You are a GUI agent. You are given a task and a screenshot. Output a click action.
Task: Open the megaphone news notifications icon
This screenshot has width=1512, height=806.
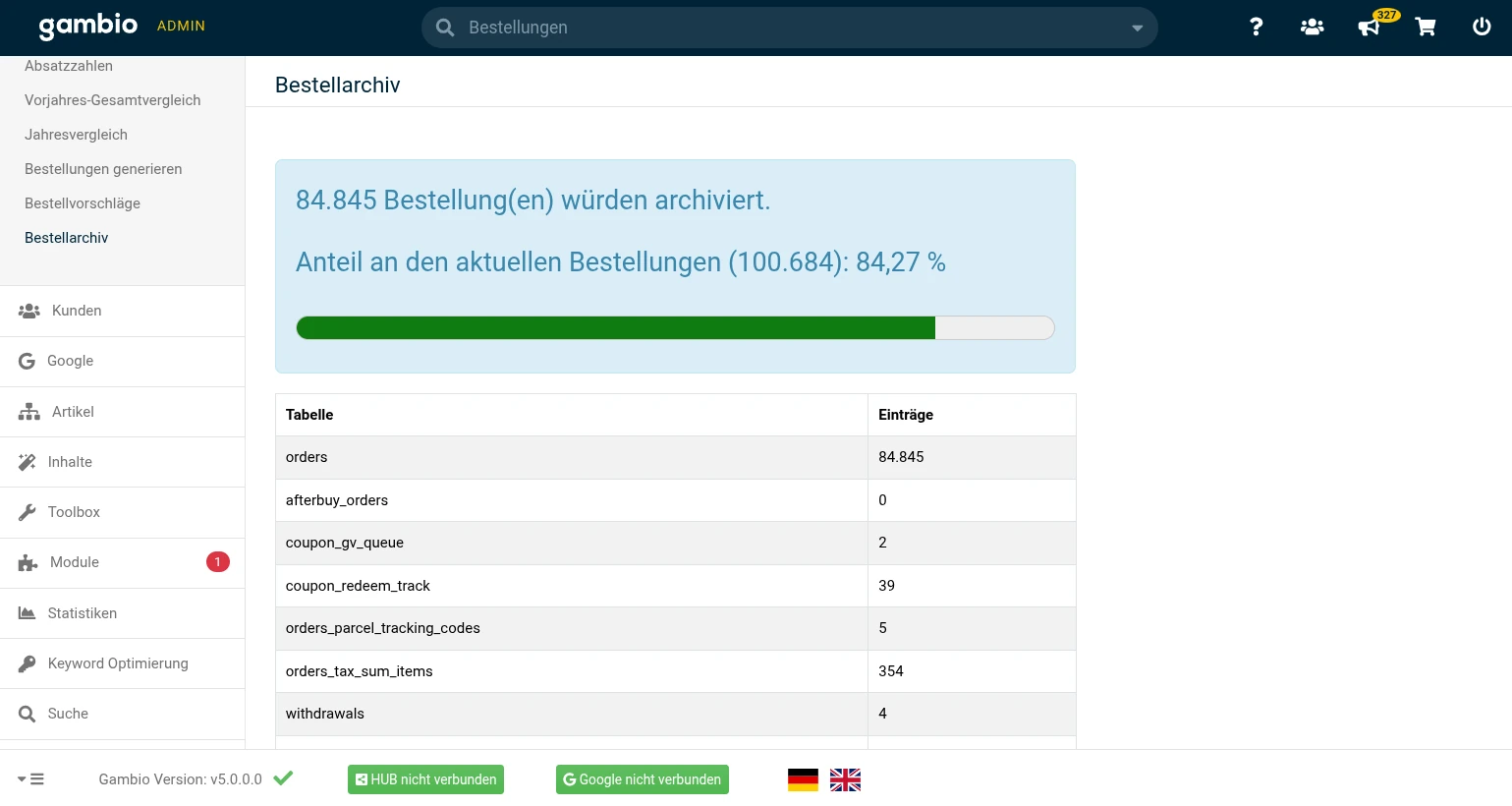pyautogui.click(x=1369, y=28)
